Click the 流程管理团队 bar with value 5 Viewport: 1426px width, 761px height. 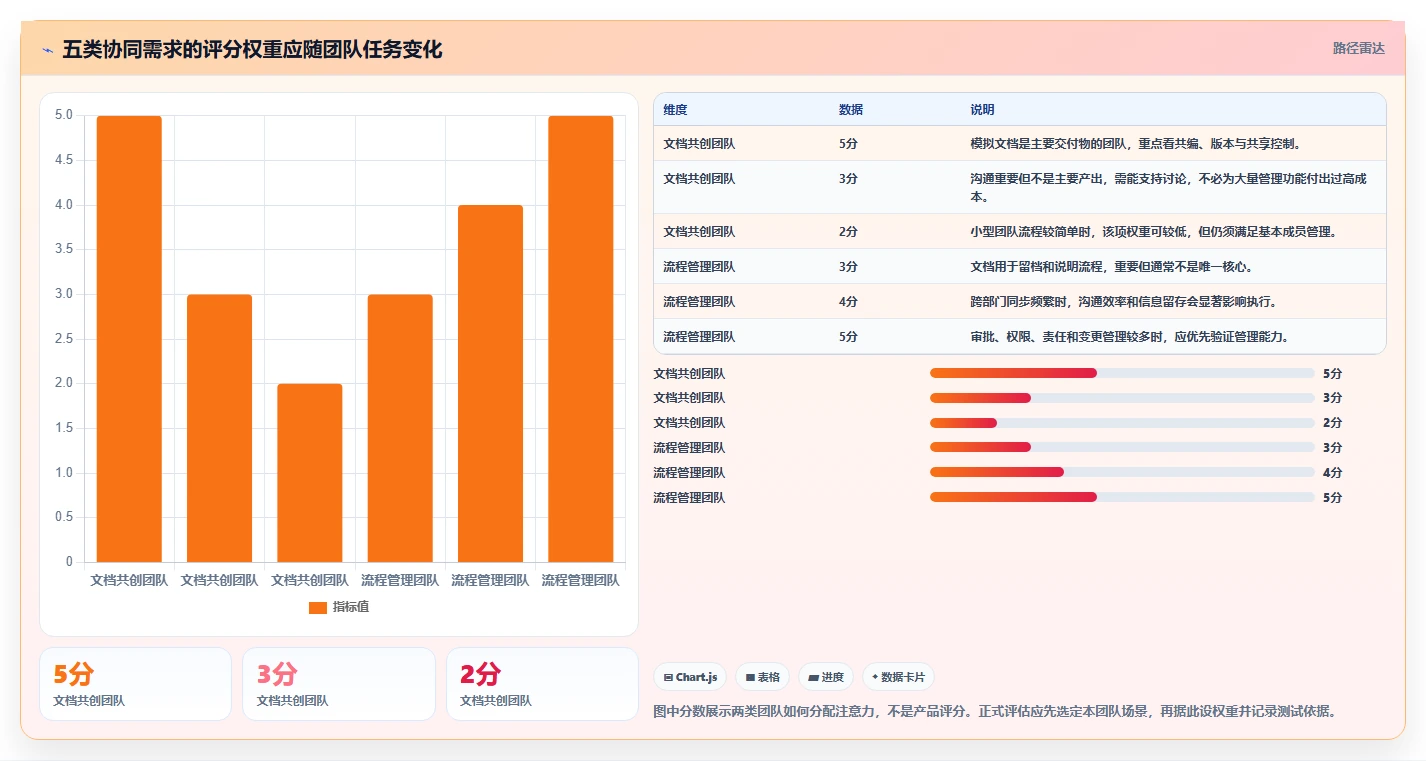click(581, 339)
